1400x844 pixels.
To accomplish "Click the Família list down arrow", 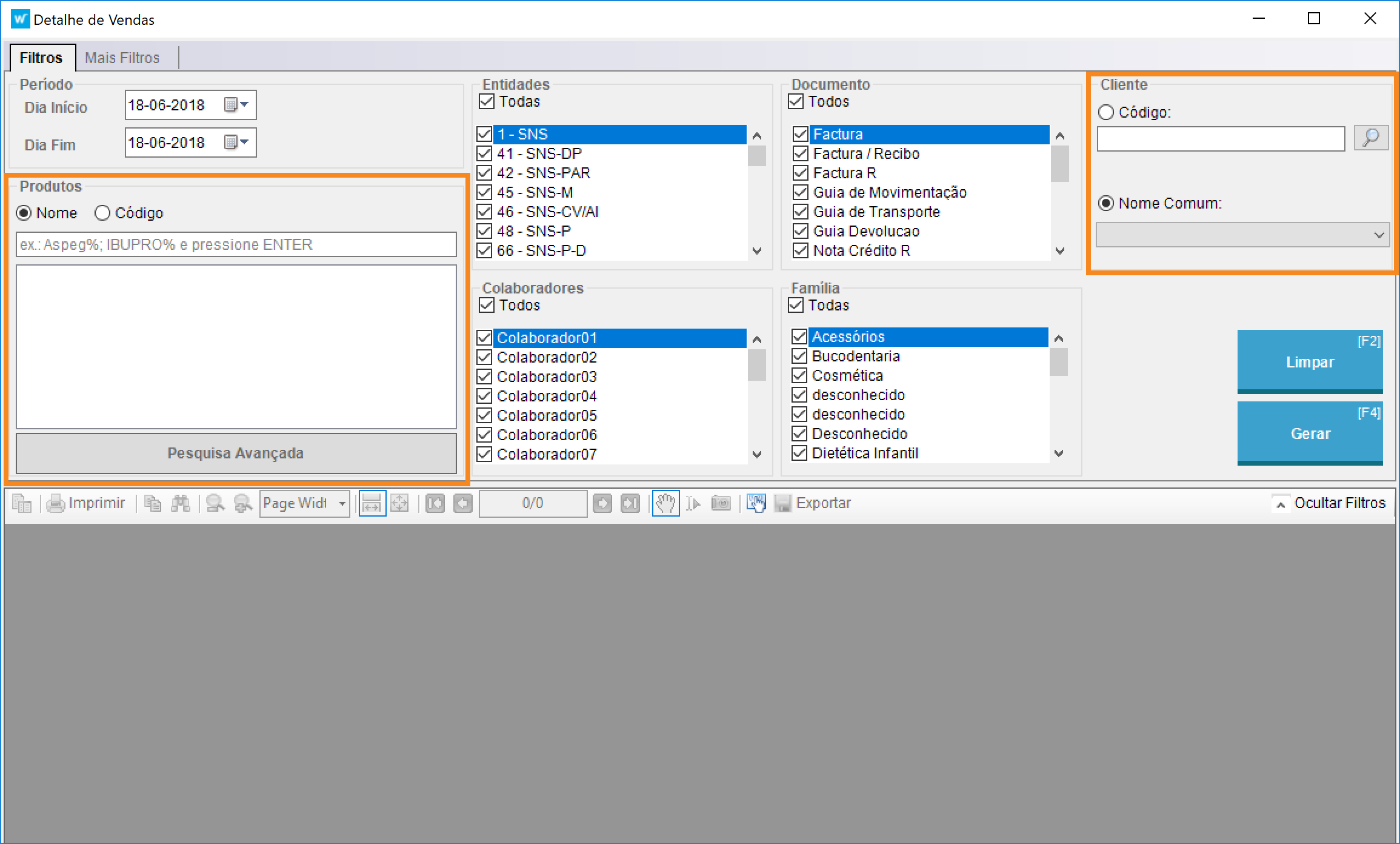I will click(1059, 453).
